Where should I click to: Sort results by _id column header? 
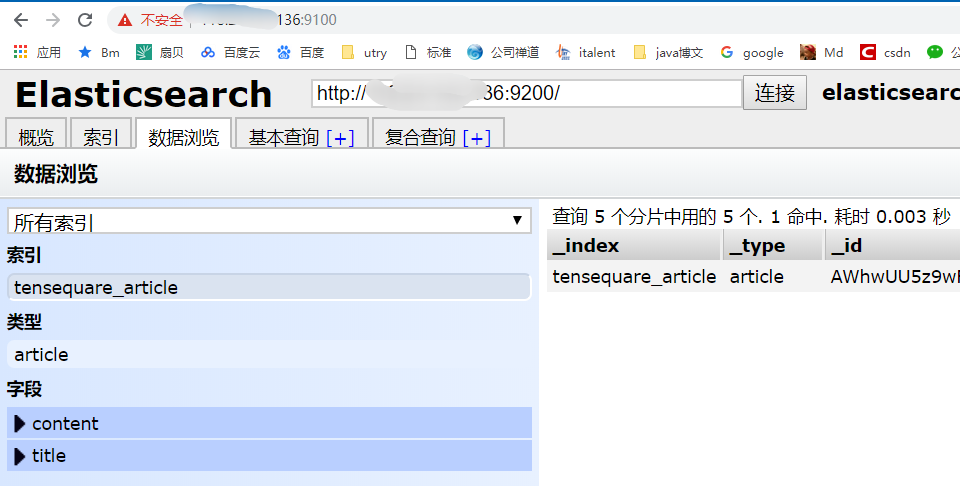893,246
